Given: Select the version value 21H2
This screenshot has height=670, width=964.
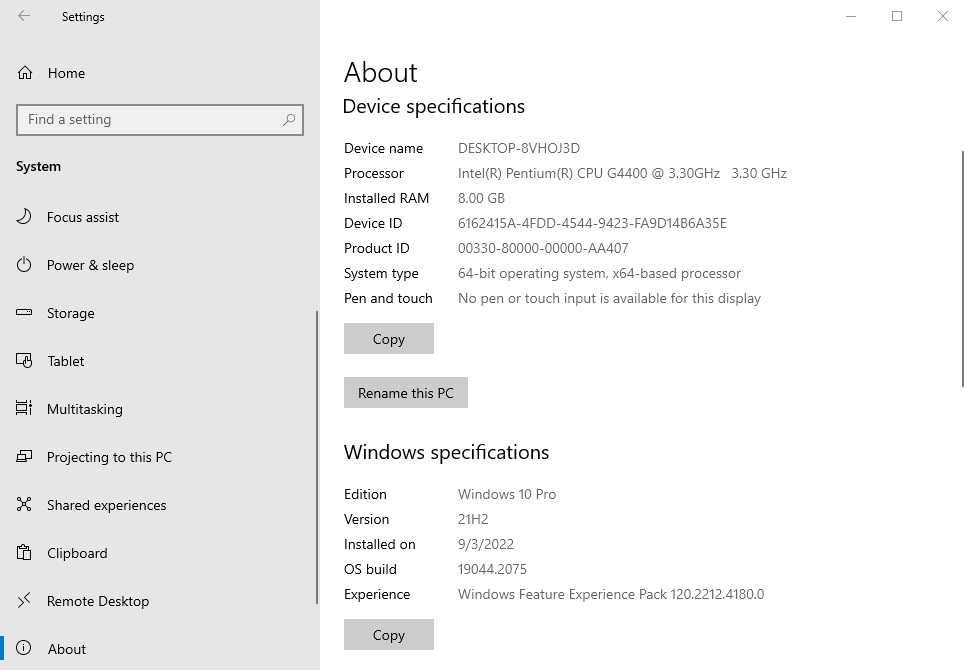Looking at the screenshot, I should [473, 519].
